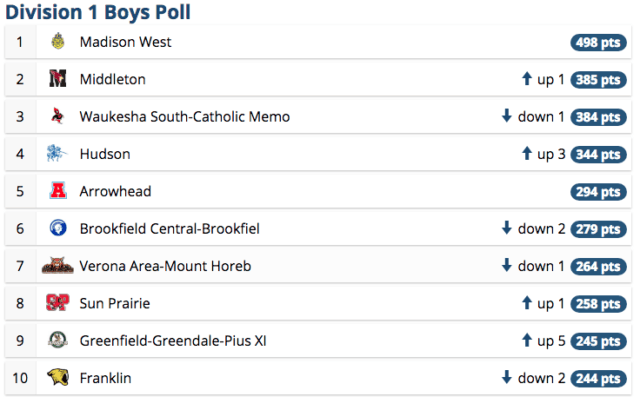Open Waukesha South-Catholic Memo team link

click(x=184, y=117)
